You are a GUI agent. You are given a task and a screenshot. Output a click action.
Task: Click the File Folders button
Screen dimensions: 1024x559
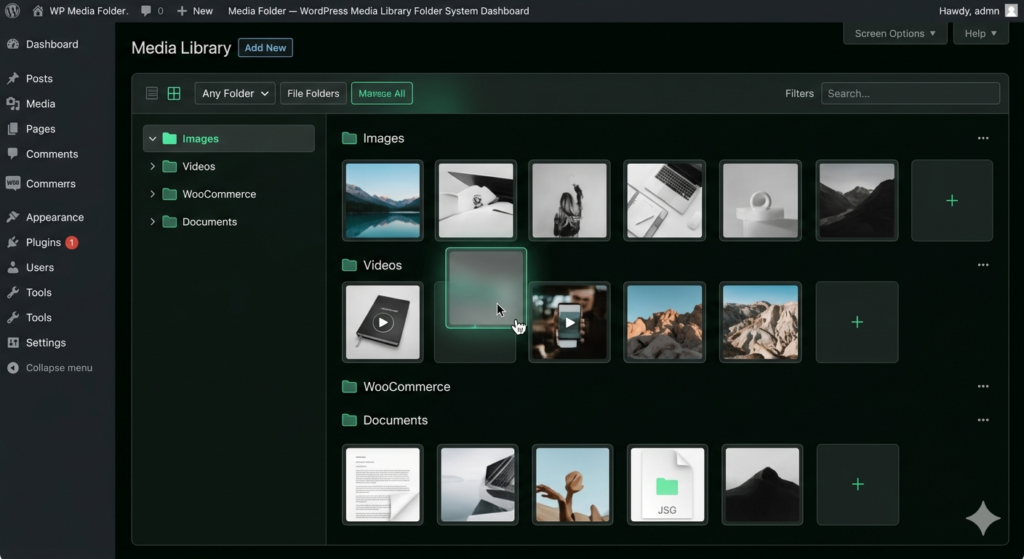pos(313,93)
